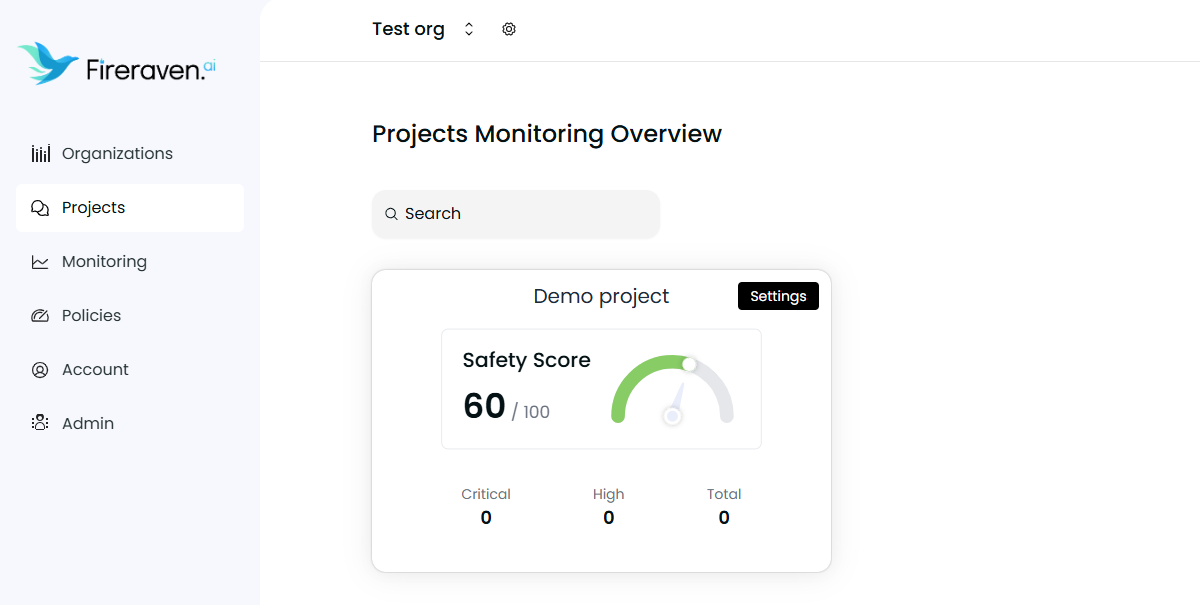
Task: Switch to the Monitoring section
Action: (x=103, y=261)
